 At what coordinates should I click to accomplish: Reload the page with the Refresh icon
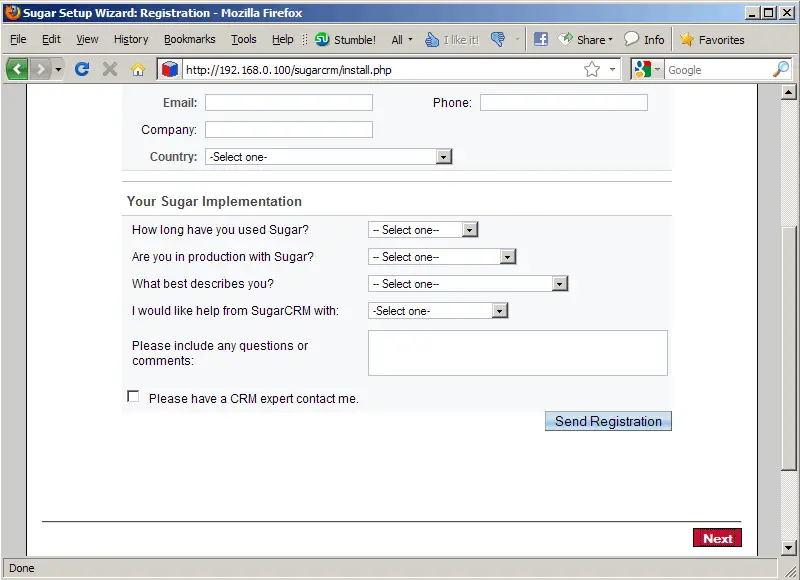[x=82, y=69]
